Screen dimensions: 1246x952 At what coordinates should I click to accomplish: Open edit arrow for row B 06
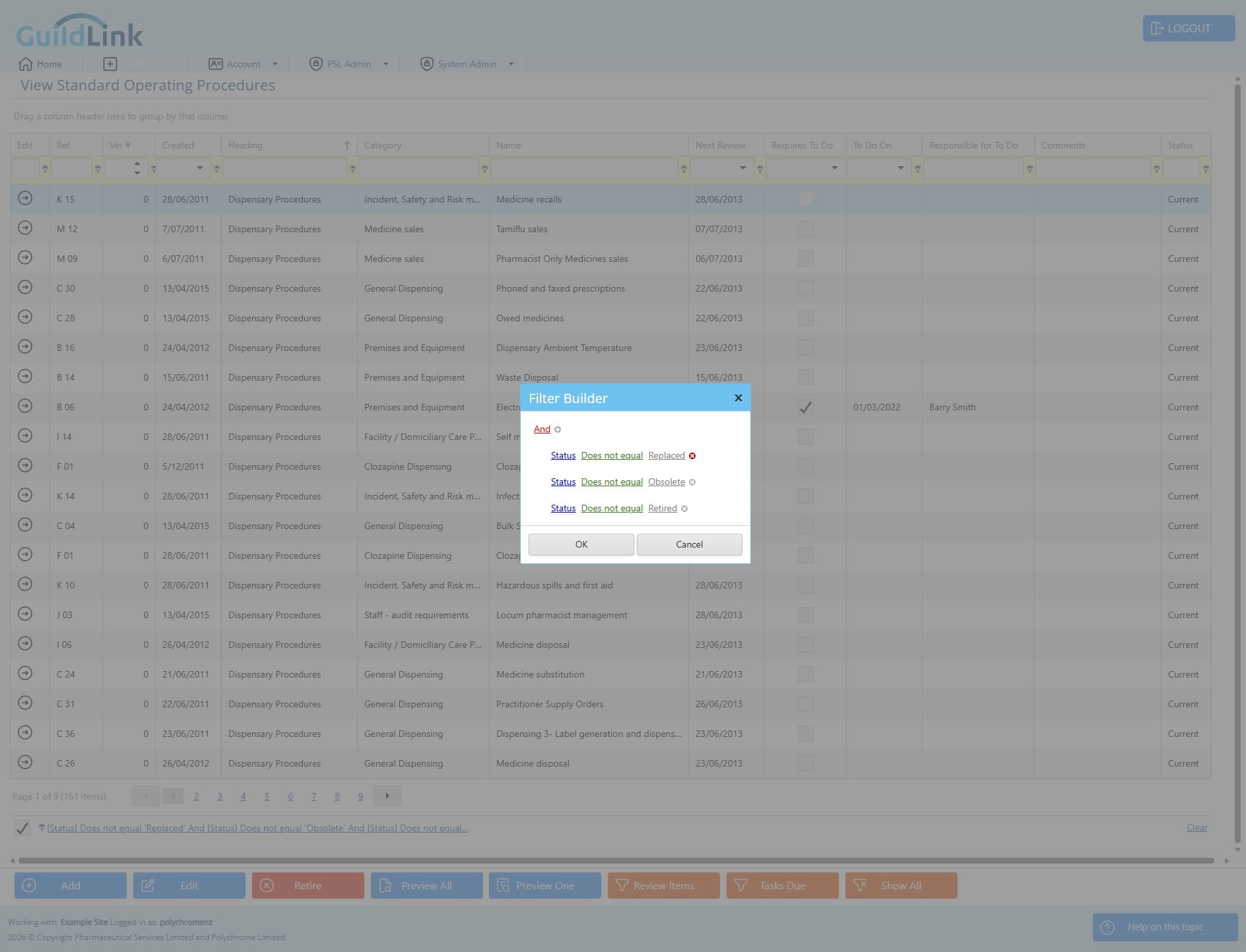[x=25, y=406]
